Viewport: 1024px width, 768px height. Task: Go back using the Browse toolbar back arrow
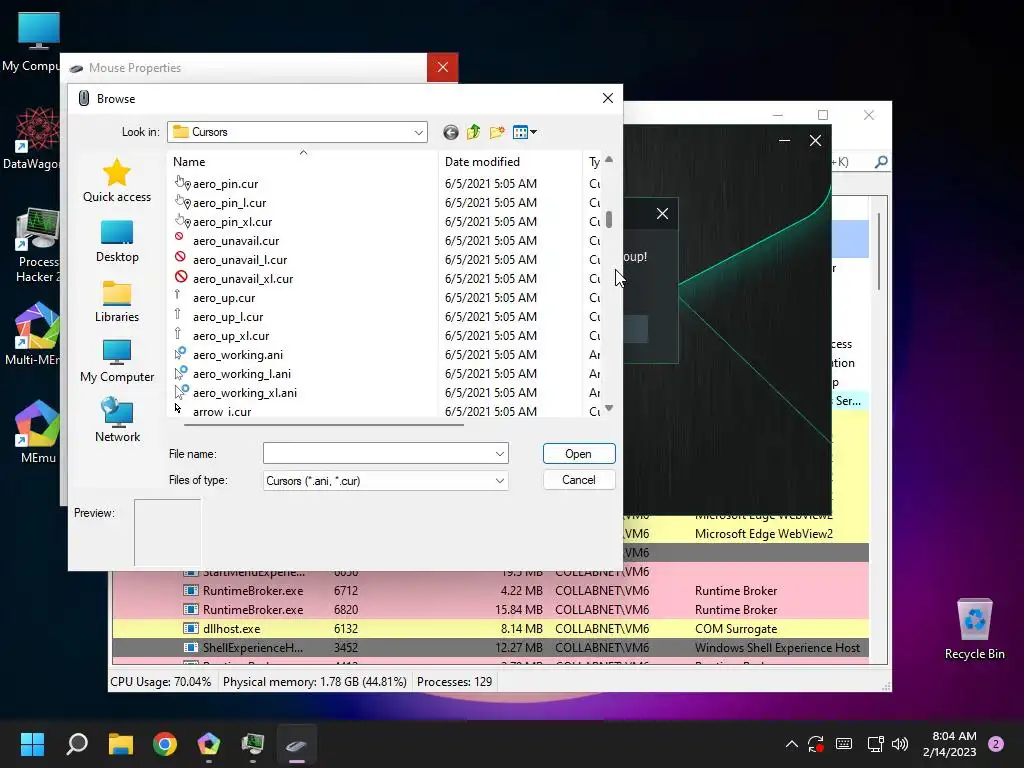click(x=451, y=133)
